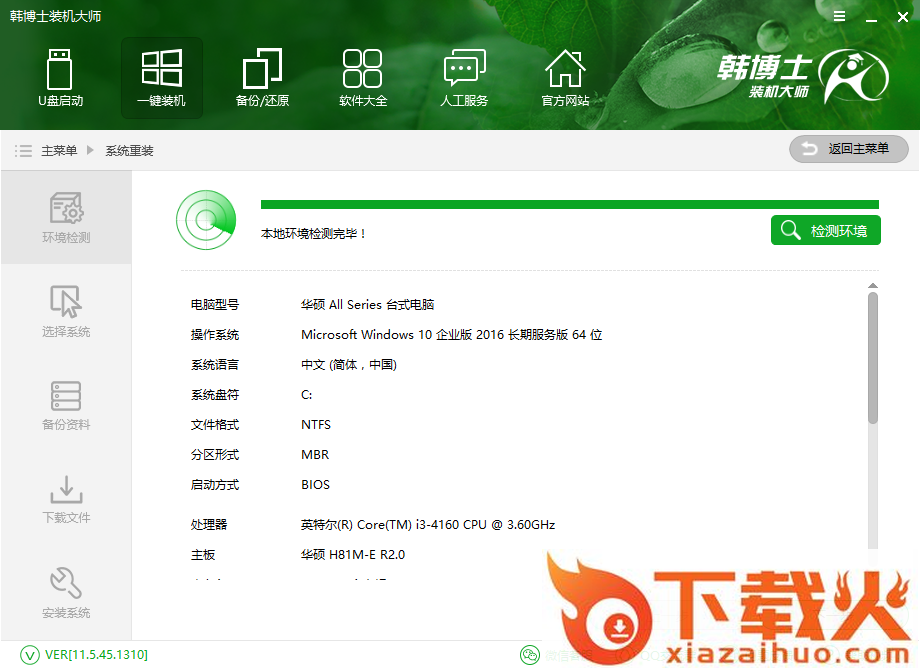Click 华硕 All Series 台式电脑 value
The width and height of the screenshot is (920, 670).
[x=367, y=304]
